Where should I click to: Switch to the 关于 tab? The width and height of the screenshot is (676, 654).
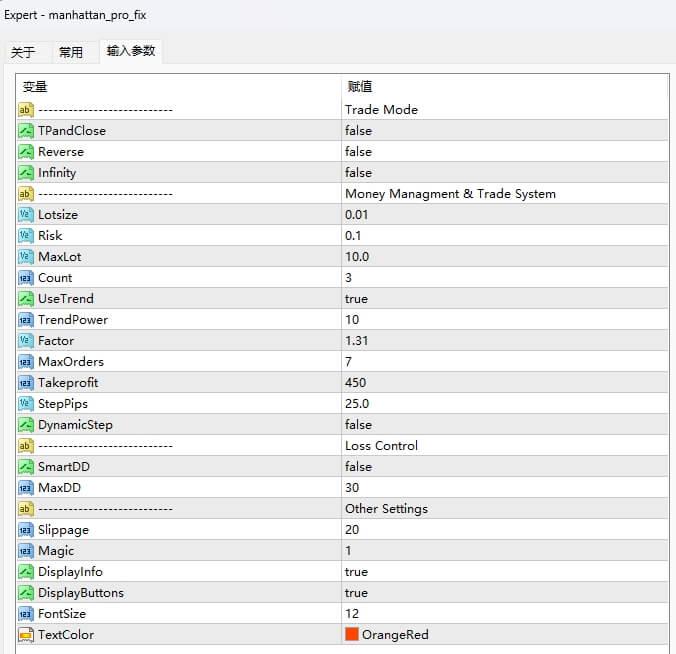click(23, 53)
